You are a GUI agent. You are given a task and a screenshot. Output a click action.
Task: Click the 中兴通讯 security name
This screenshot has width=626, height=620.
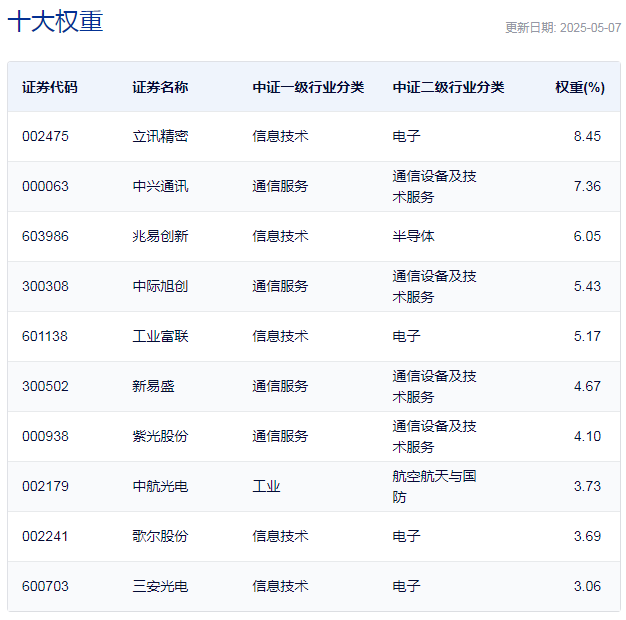click(x=160, y=186)
